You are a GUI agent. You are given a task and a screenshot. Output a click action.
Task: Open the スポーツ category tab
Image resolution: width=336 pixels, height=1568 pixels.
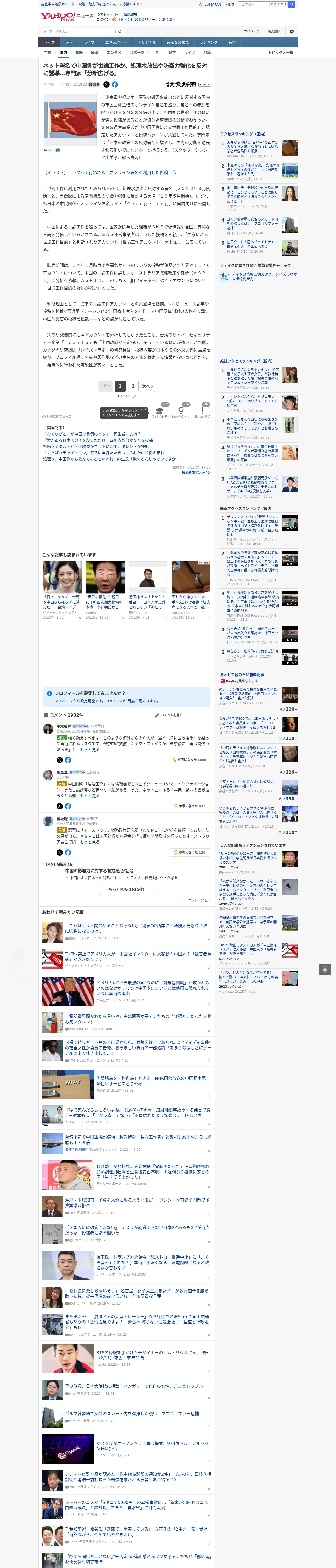pyautogui.click(x=137, y=52)
